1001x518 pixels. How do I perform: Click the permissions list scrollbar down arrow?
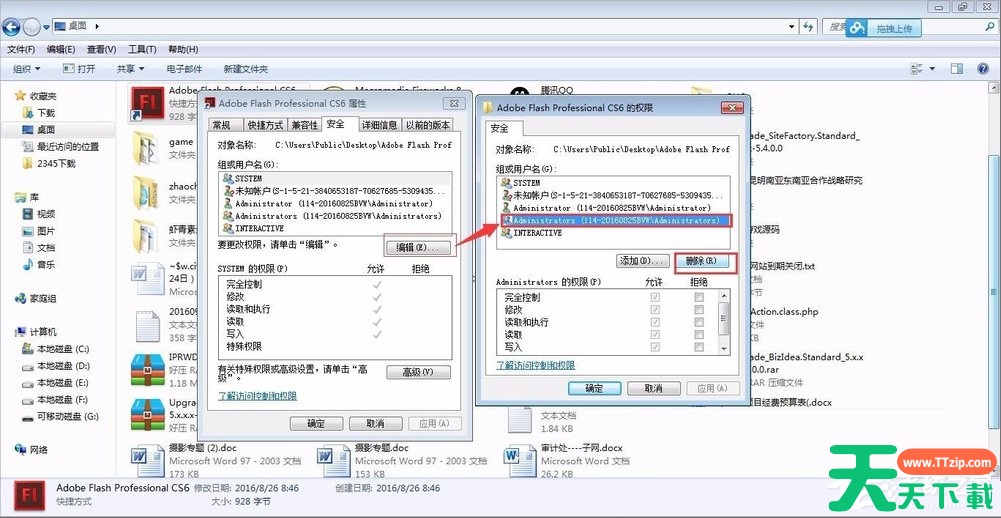coord(724,349)
